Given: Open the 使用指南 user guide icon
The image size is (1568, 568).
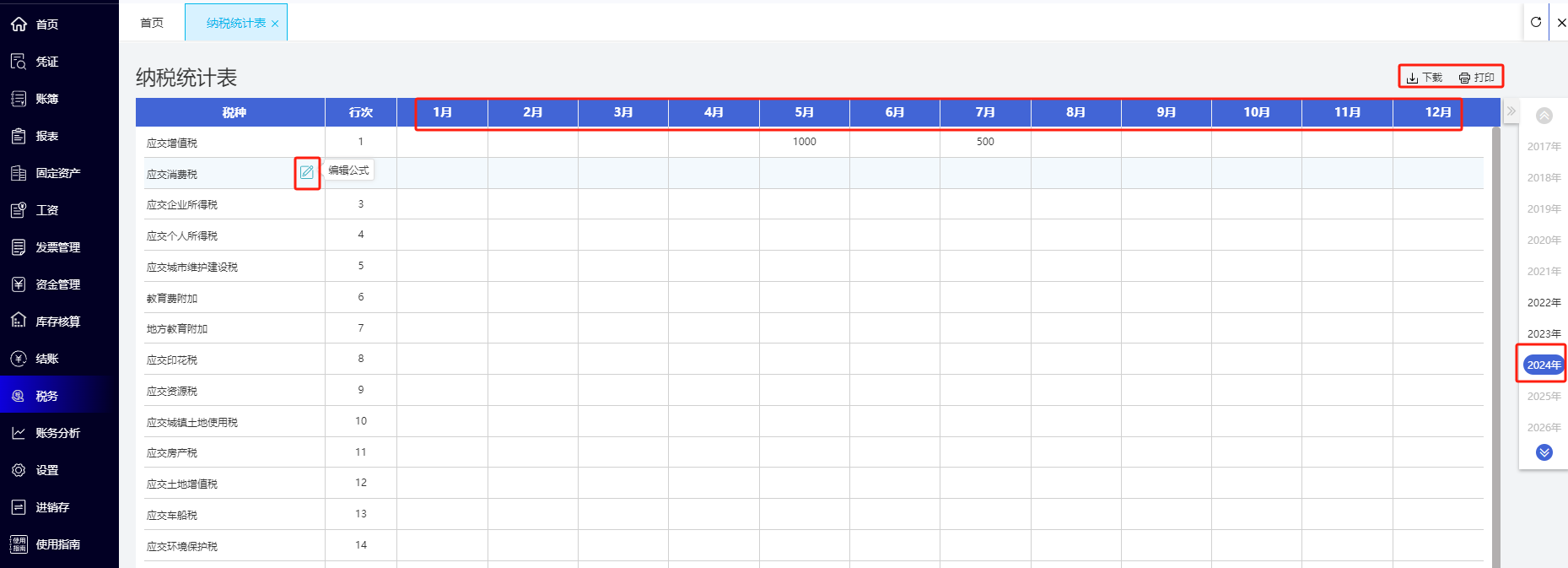Looking at the screenshot, I should [19, 544].
